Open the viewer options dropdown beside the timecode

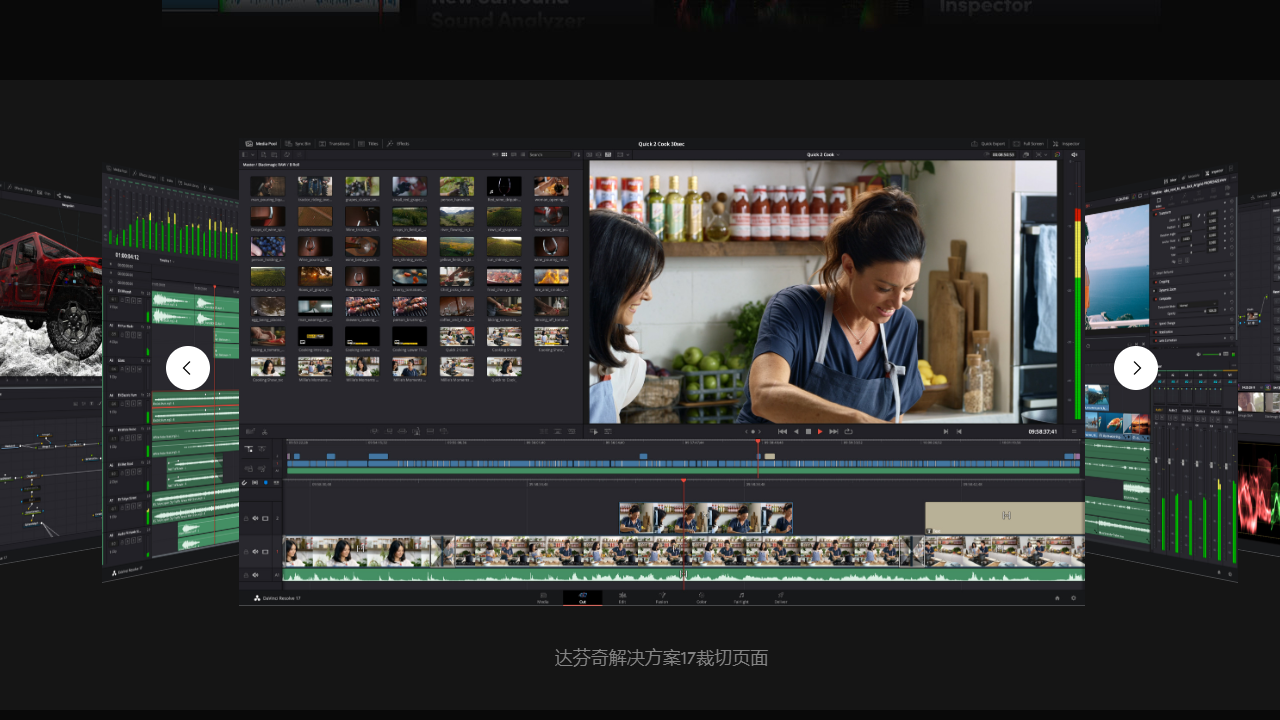tap(1045, 154)
